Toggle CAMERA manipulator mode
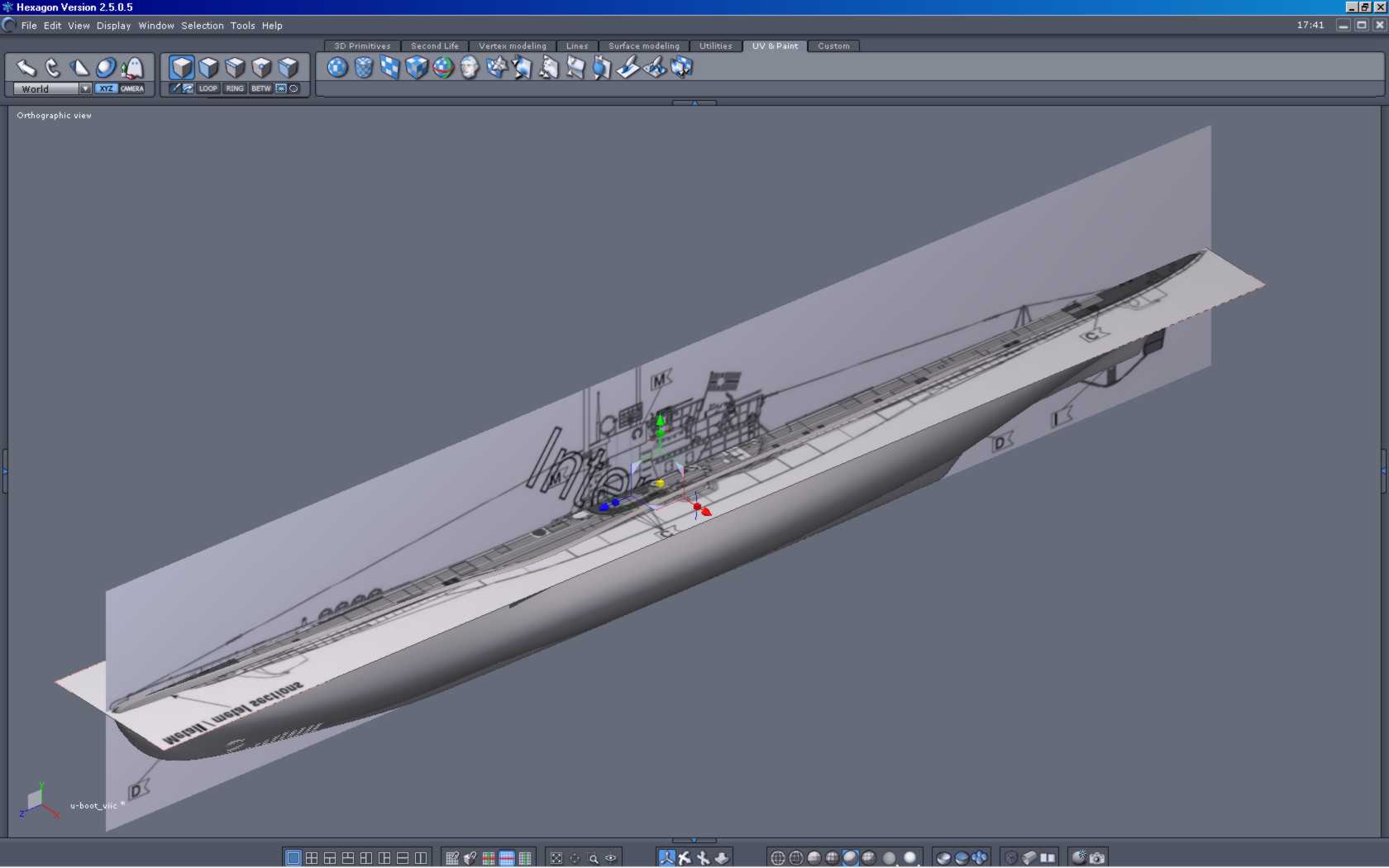Screen dimensions: 1389x868 (x=132, y=88)
